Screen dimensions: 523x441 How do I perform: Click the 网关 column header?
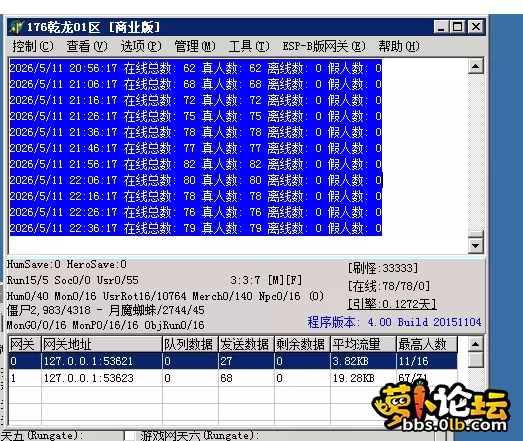(25, 344)
